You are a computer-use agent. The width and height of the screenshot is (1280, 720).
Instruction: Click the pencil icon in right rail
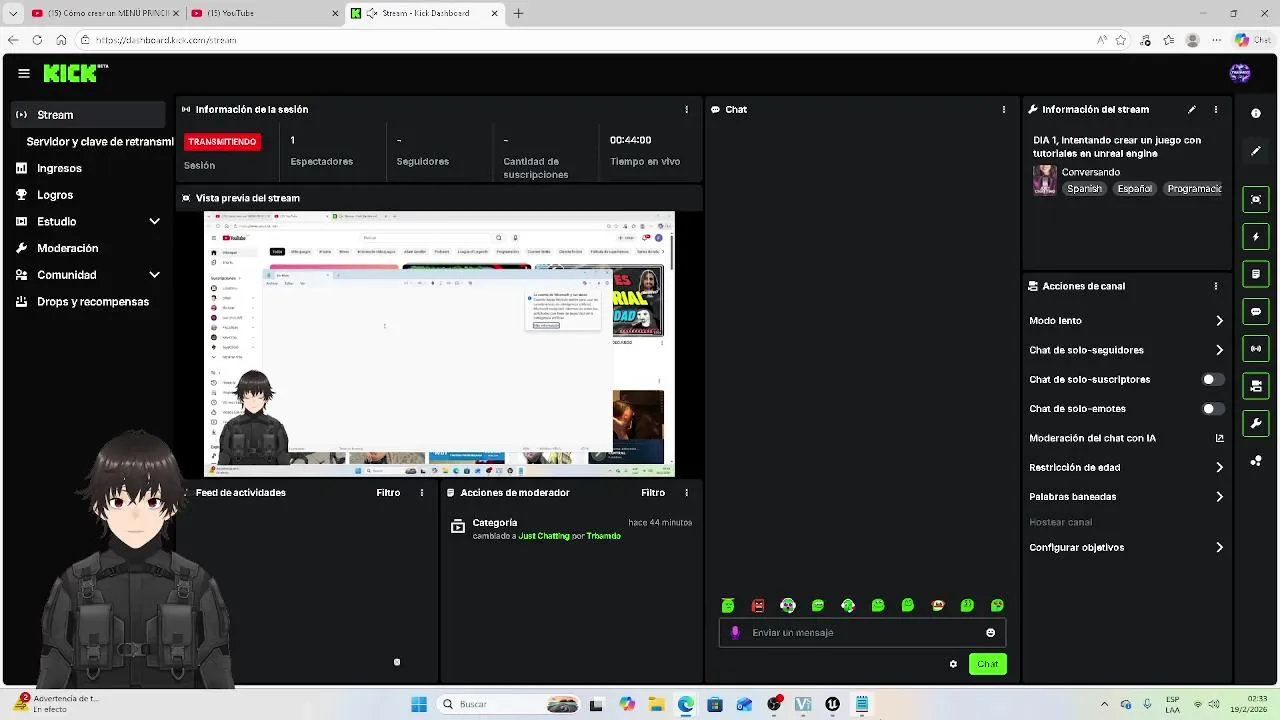[x=1256, y=151]
